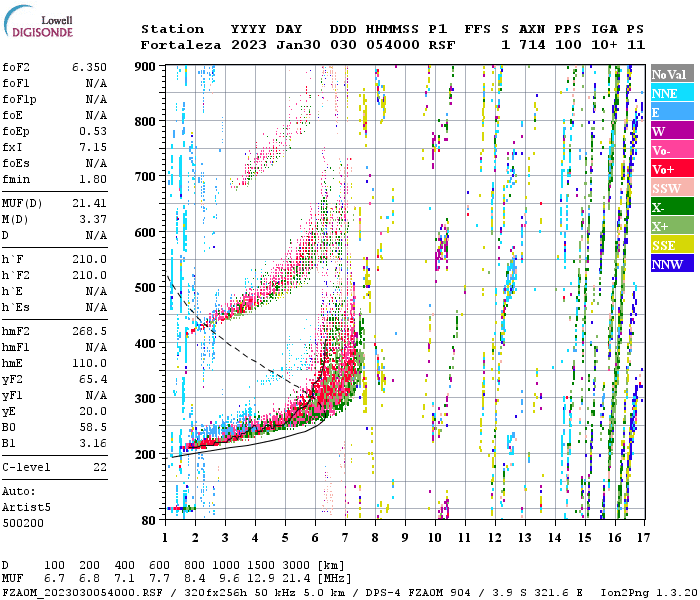Viewport: 700px width, 600px height.
Task: Click the hmF2 value 268.5
Action: pyautogui.click(x=89, y=332)
